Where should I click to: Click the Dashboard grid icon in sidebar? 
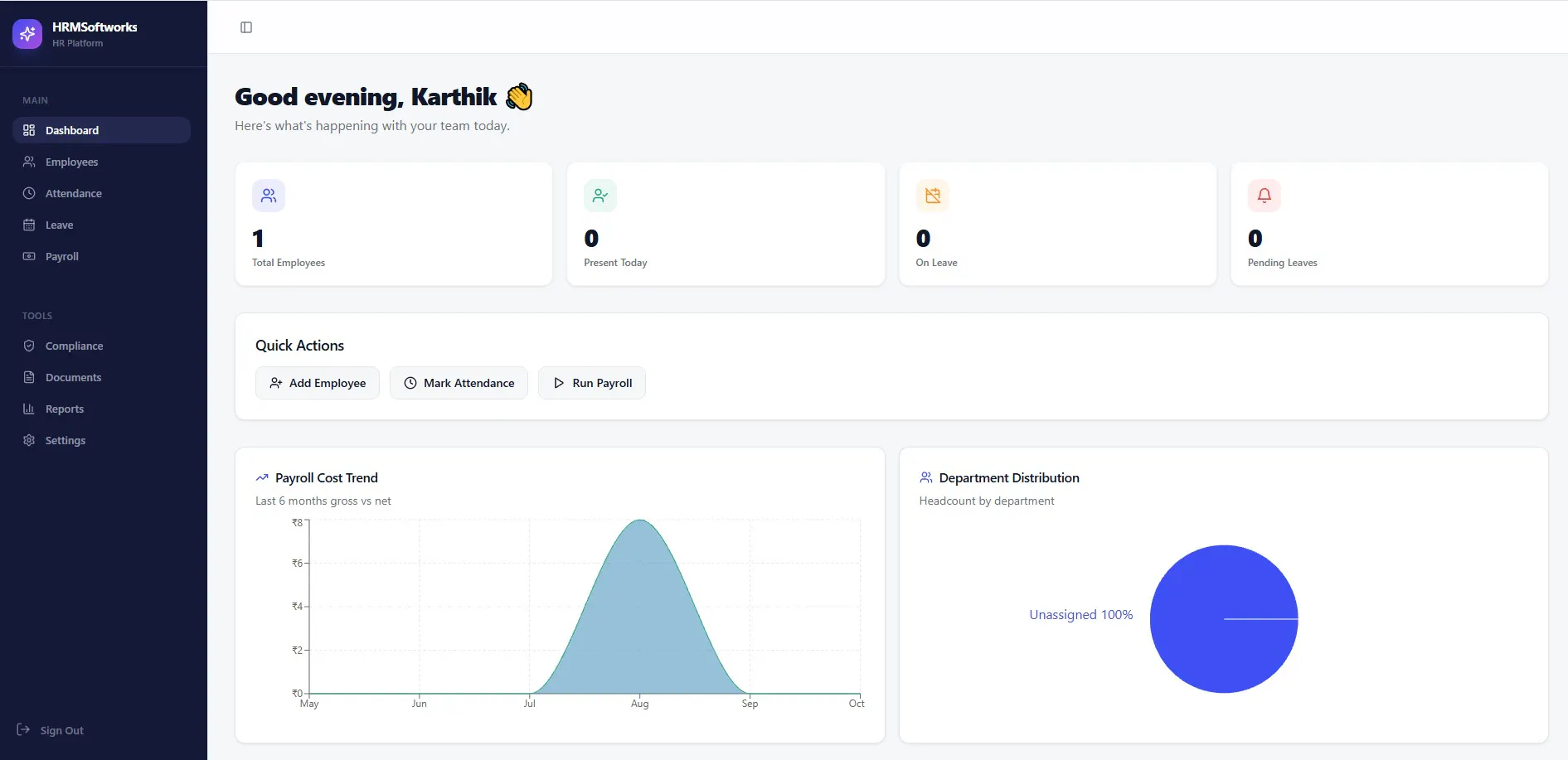pos(29,130)
